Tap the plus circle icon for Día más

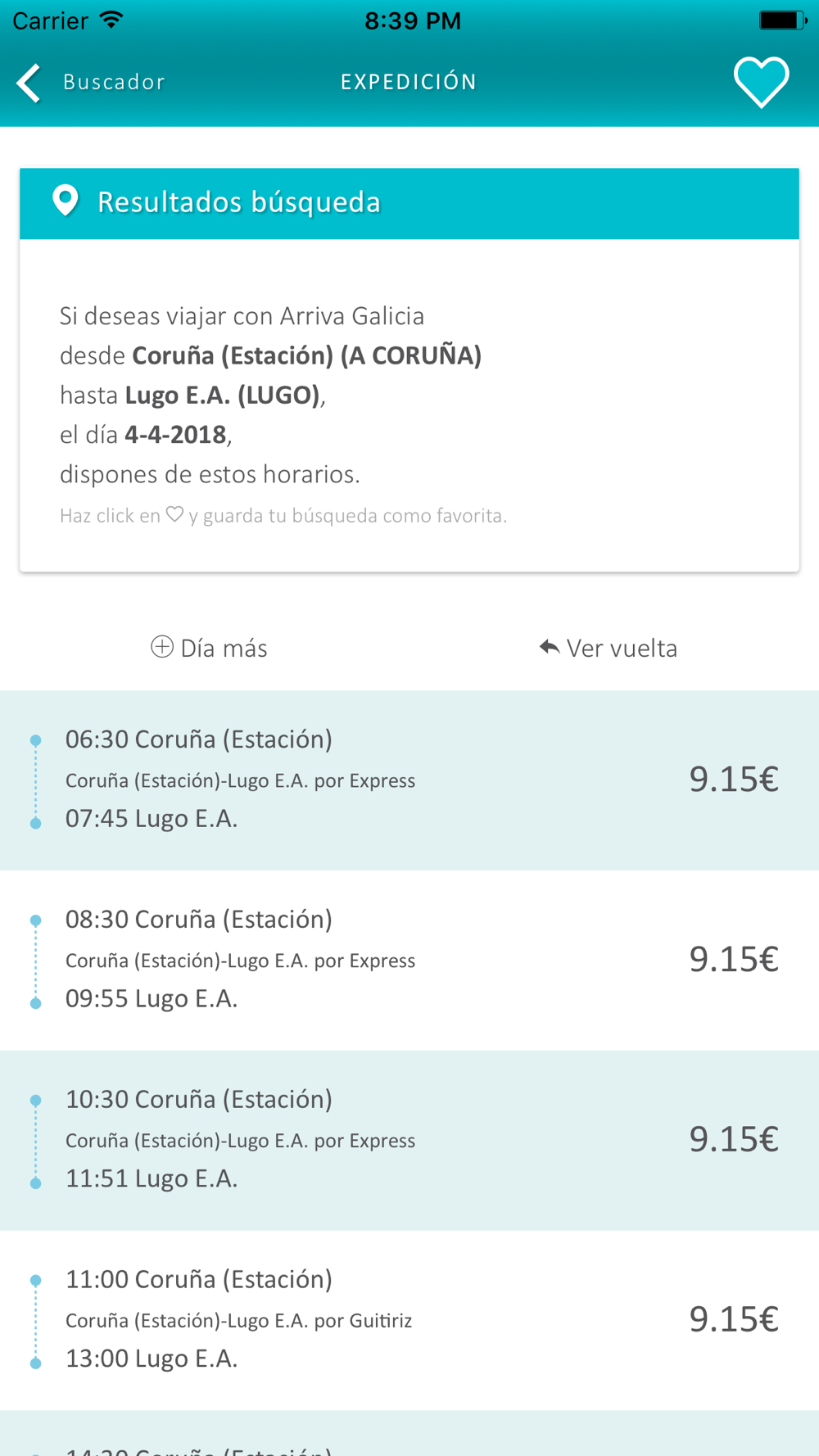tap(162, 647)
